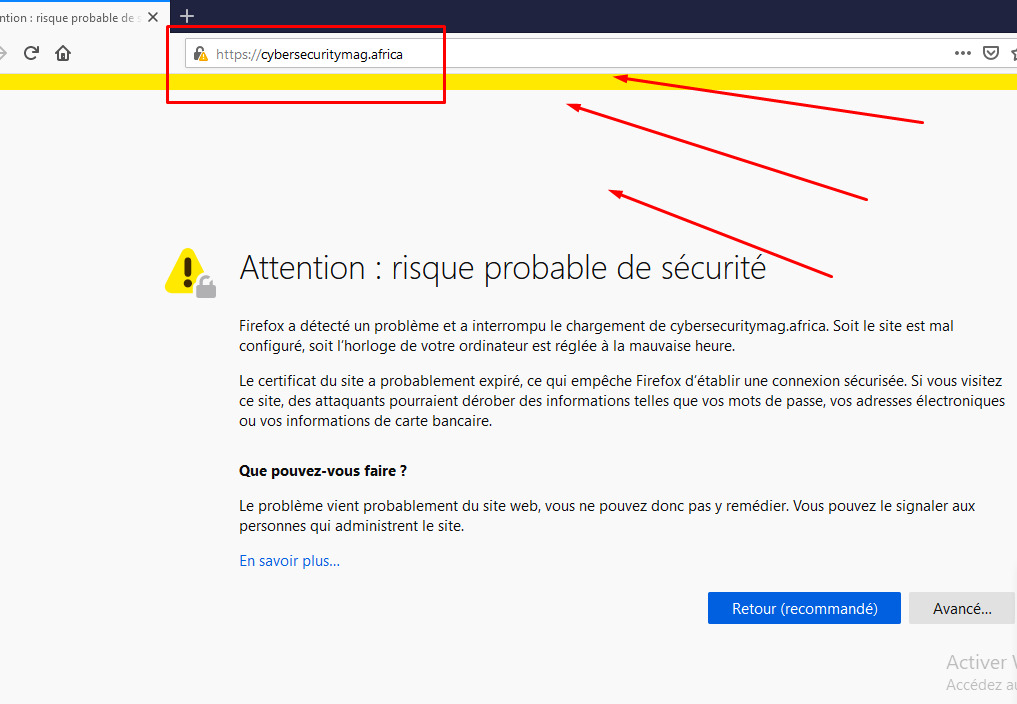This screenshot has width=1017, height=704.
Task: Save this page to Pocket
Action: pos(990,53)
